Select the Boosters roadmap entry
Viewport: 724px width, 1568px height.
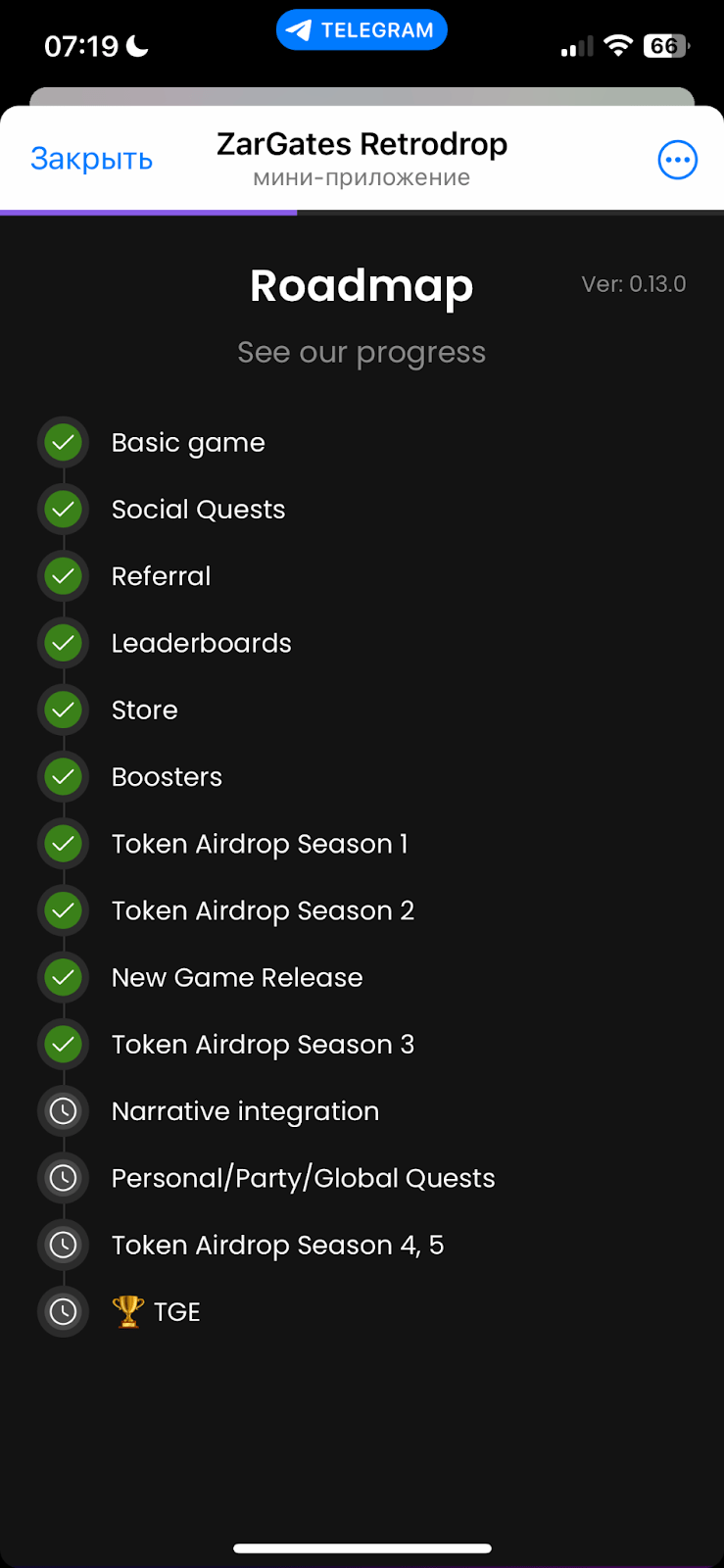(168, 777)
